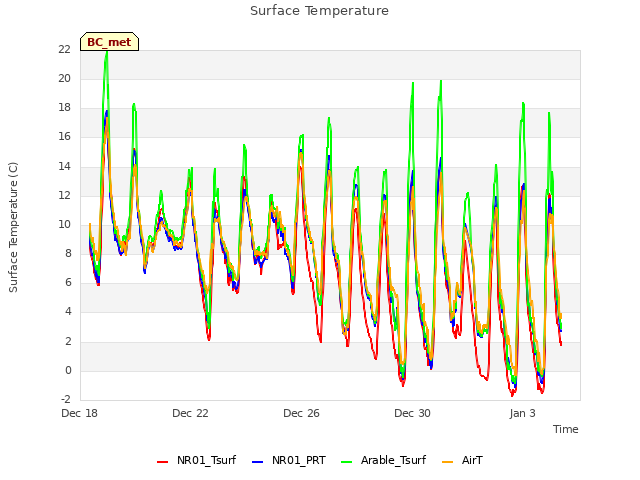Viewport: 640px width, 480px height.
Task: Click the Surface Temperature (C) y-axis title
Action: 13,227
